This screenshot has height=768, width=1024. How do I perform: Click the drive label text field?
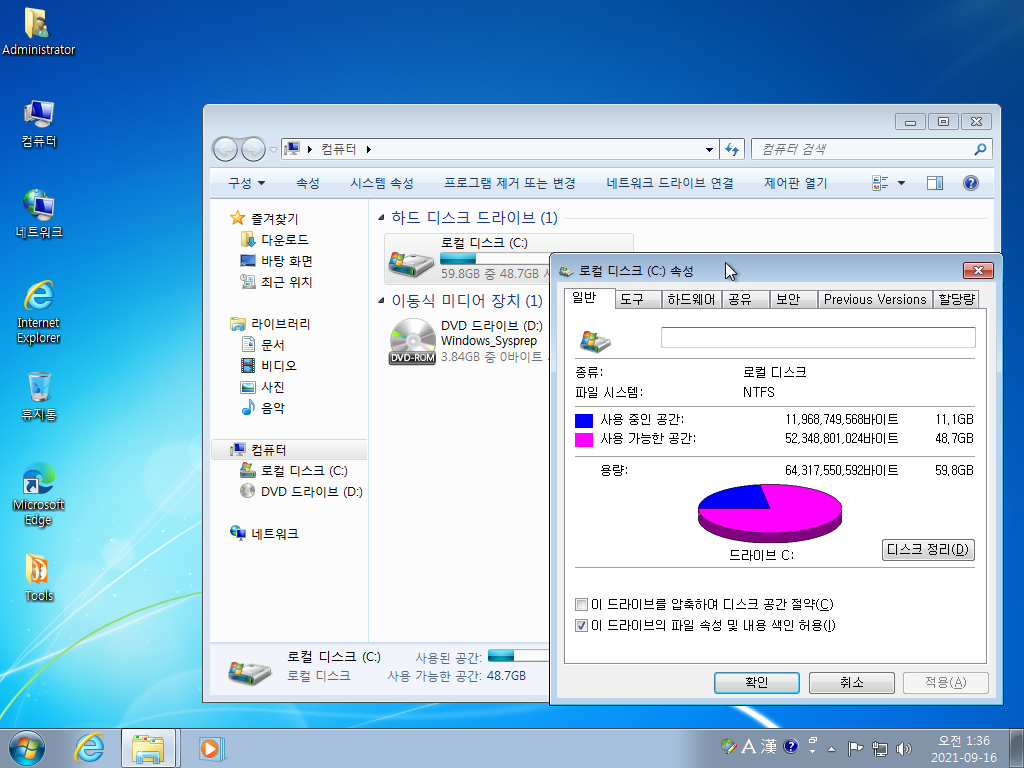pos(818,338)
